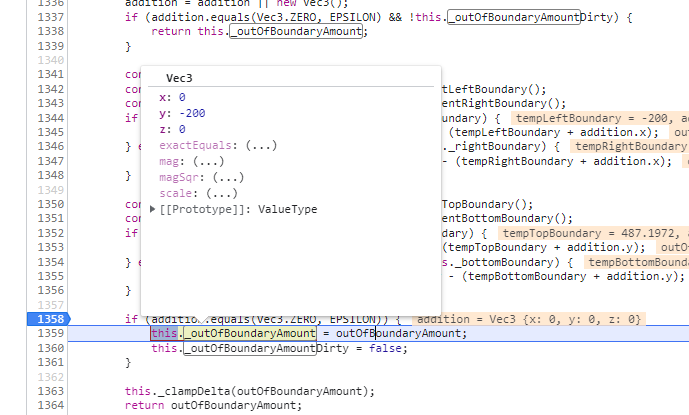Click inline value tempLeftBoundary = -200
Screen dimensions: 689x415
[x=591, y=118]
